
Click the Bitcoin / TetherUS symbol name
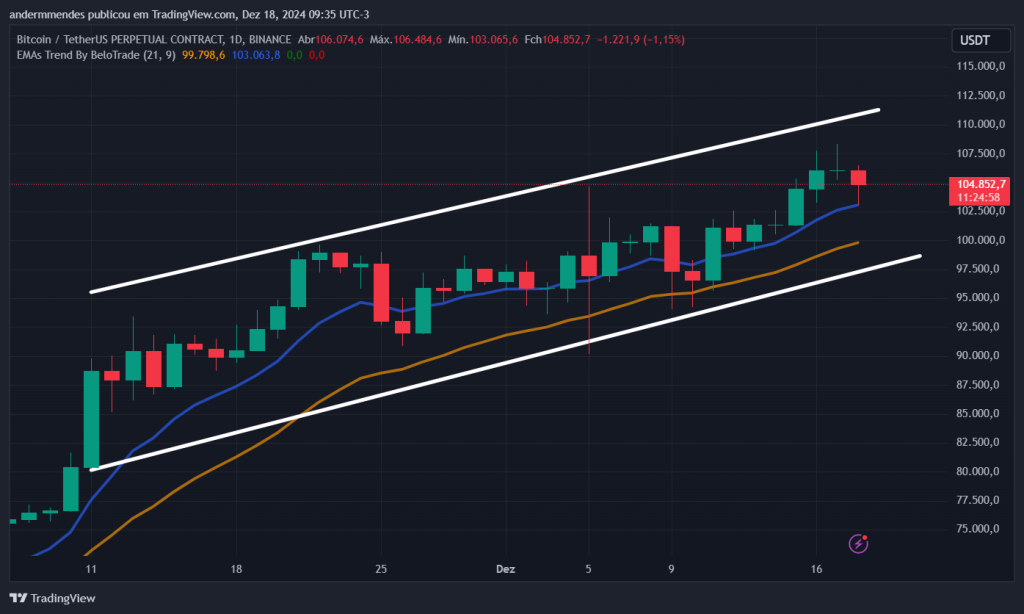point(63,39)
